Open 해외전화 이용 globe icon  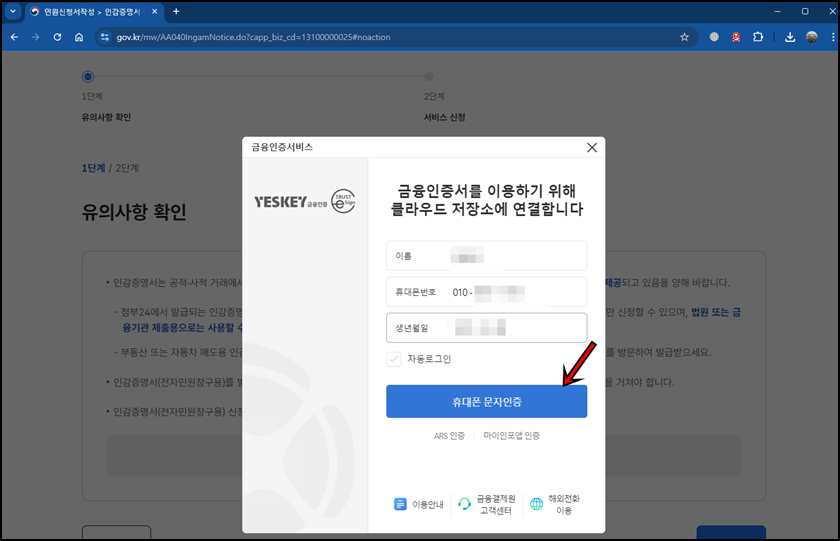(x=536, y=504)
